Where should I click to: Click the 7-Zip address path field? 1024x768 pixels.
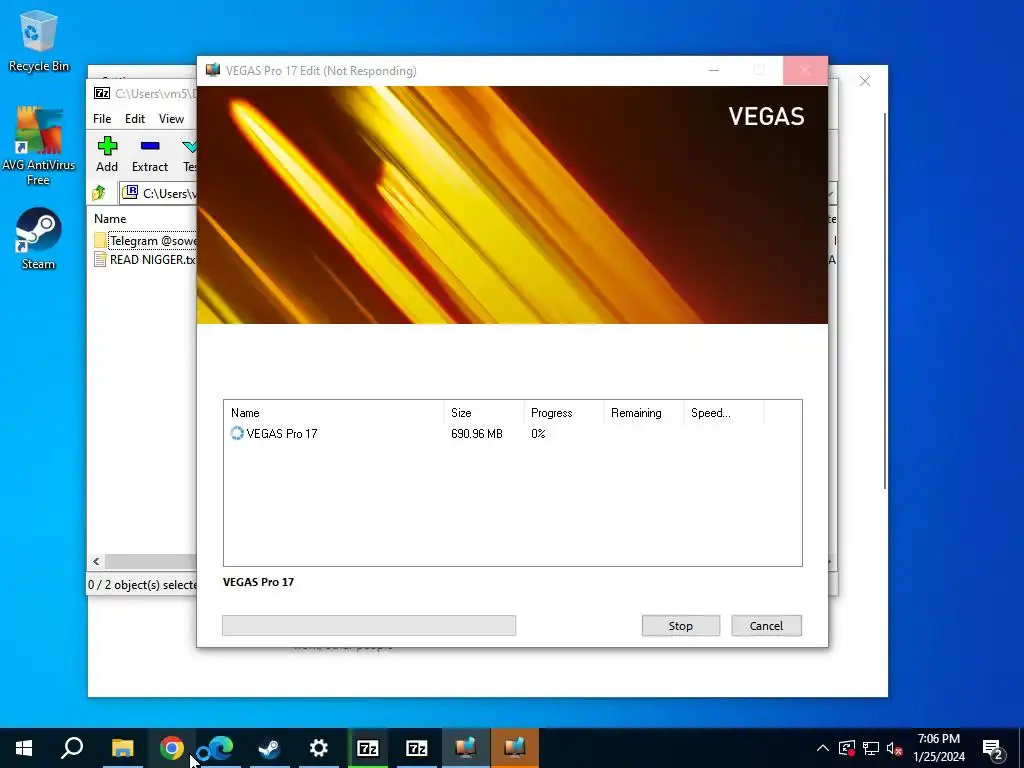[159, 193]
